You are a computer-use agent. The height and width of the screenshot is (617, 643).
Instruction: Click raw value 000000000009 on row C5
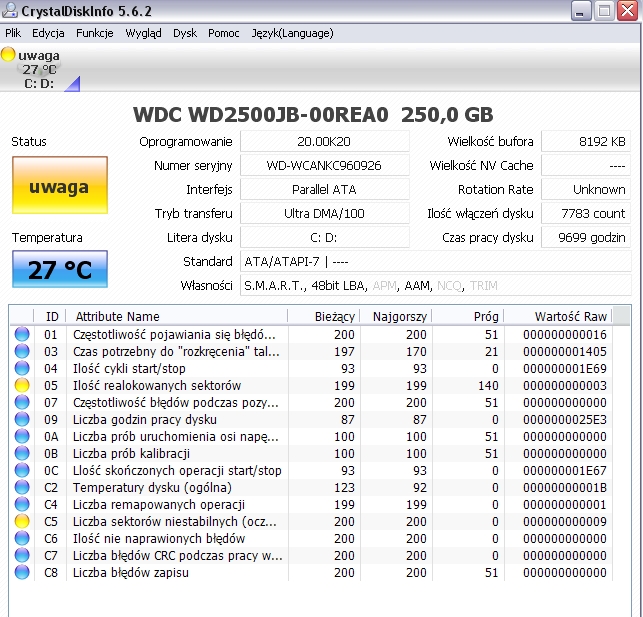[x=565, y=522]
